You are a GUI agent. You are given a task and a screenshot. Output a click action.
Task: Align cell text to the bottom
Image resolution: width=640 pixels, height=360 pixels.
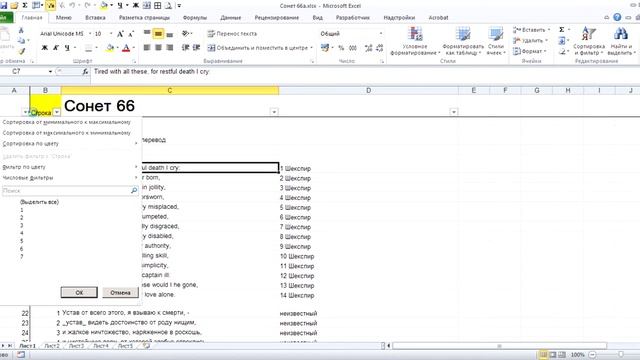click(170, 33)
